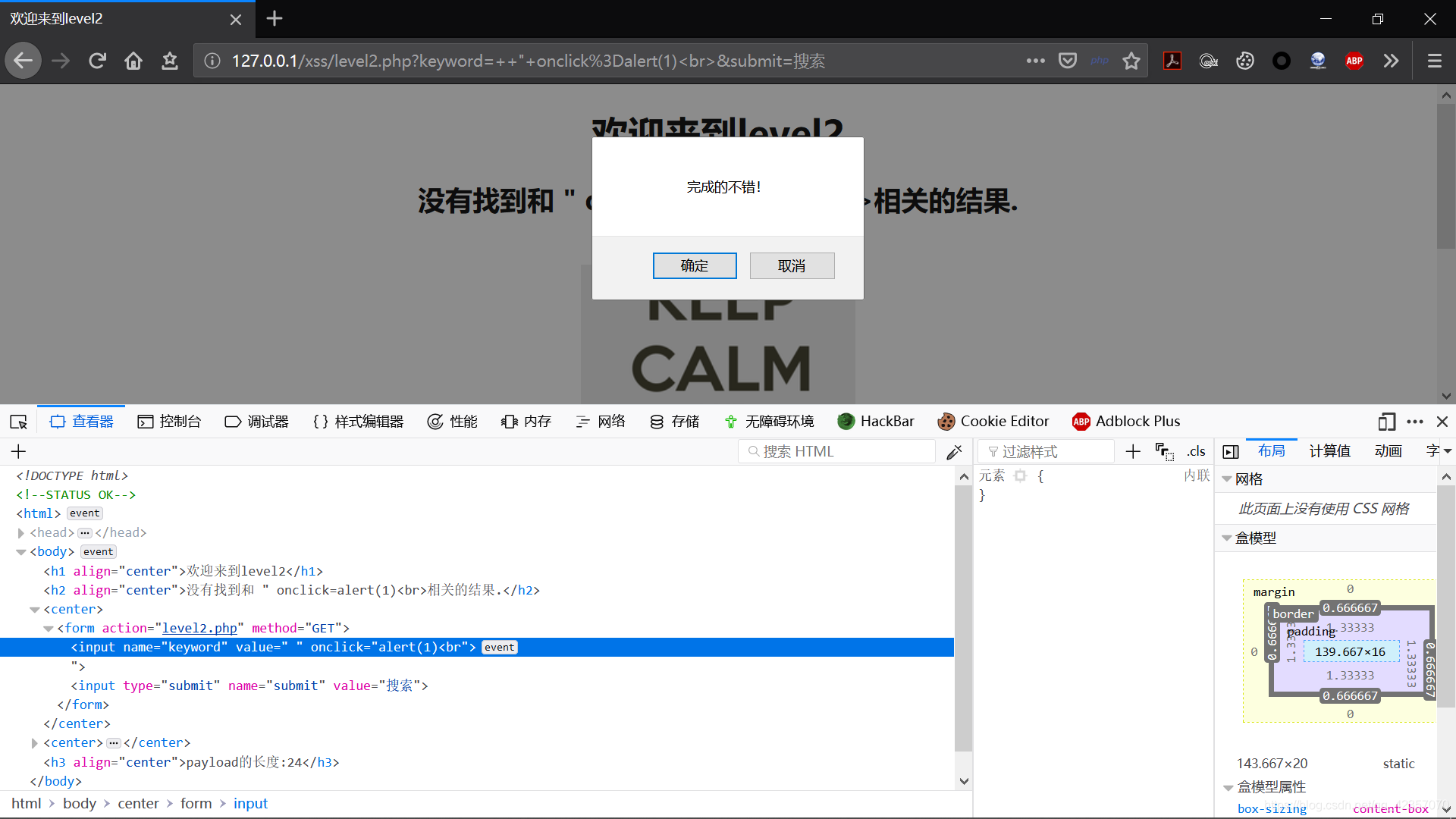
Task: Toggle responsive design mode icon
Action: tap(1387, 422)
